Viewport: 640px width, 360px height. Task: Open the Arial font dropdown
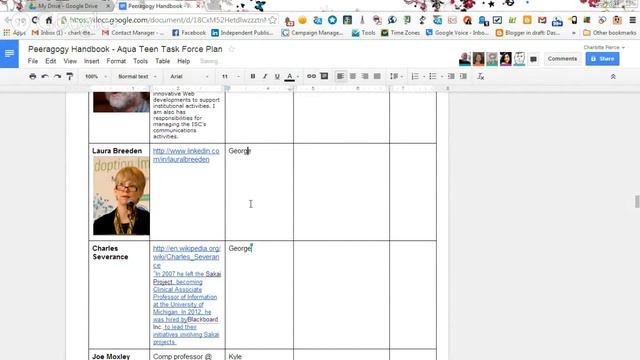189,76
